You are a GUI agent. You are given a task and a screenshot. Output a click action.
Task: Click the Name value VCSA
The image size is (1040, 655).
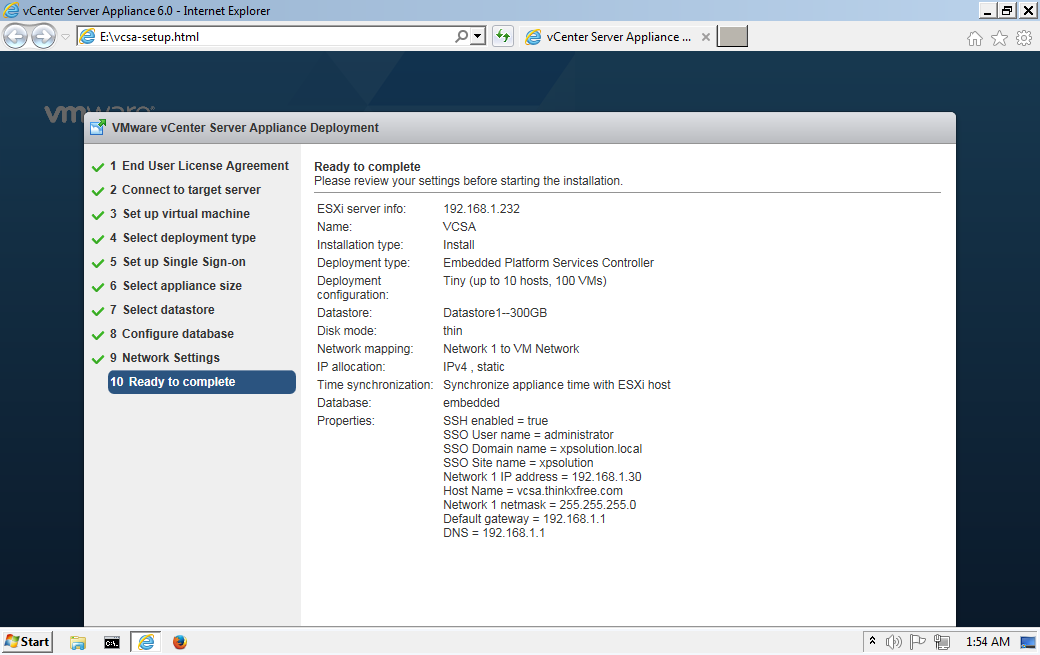coord(460,227)
